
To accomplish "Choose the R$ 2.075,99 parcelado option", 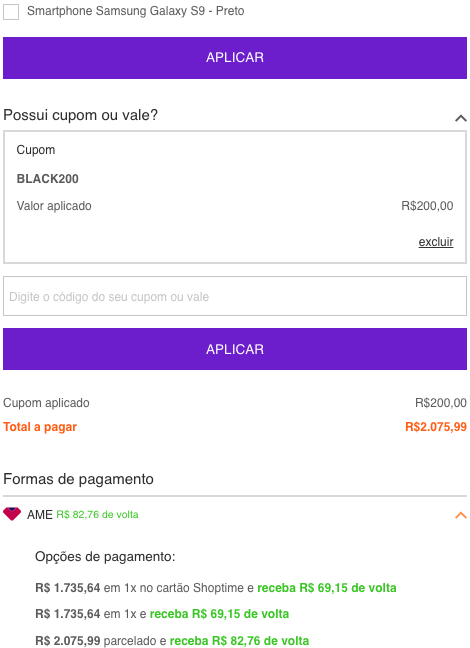I will [172, 641].
